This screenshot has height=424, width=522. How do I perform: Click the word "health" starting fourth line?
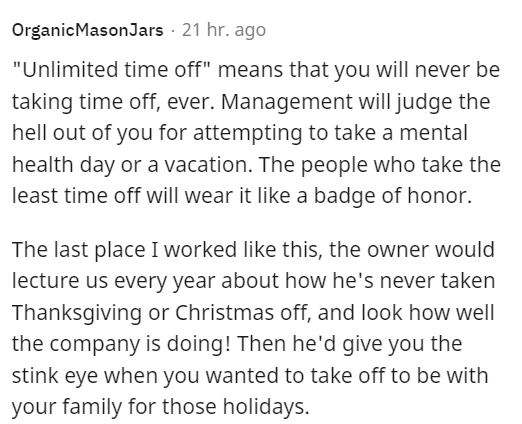pos(43,164)
